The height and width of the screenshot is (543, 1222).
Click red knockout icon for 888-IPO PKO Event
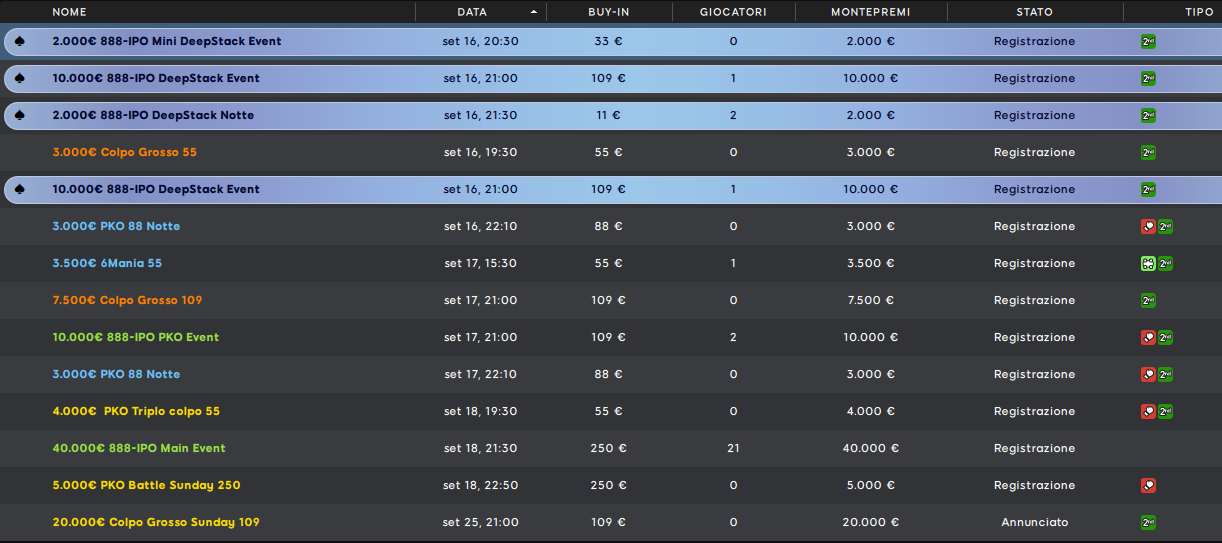(x=1148, y=338)
